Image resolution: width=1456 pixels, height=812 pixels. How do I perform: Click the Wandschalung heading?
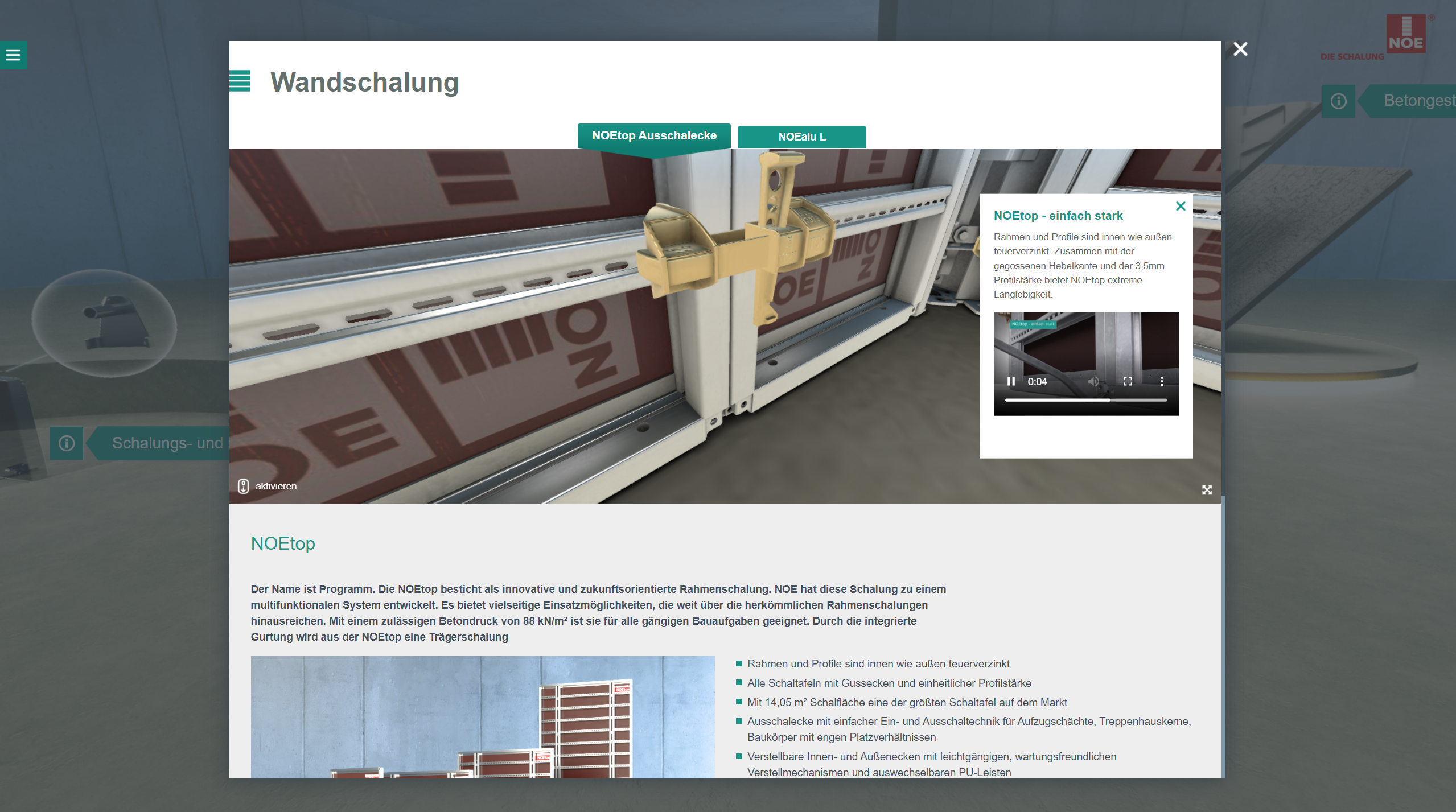click(365, 83)
